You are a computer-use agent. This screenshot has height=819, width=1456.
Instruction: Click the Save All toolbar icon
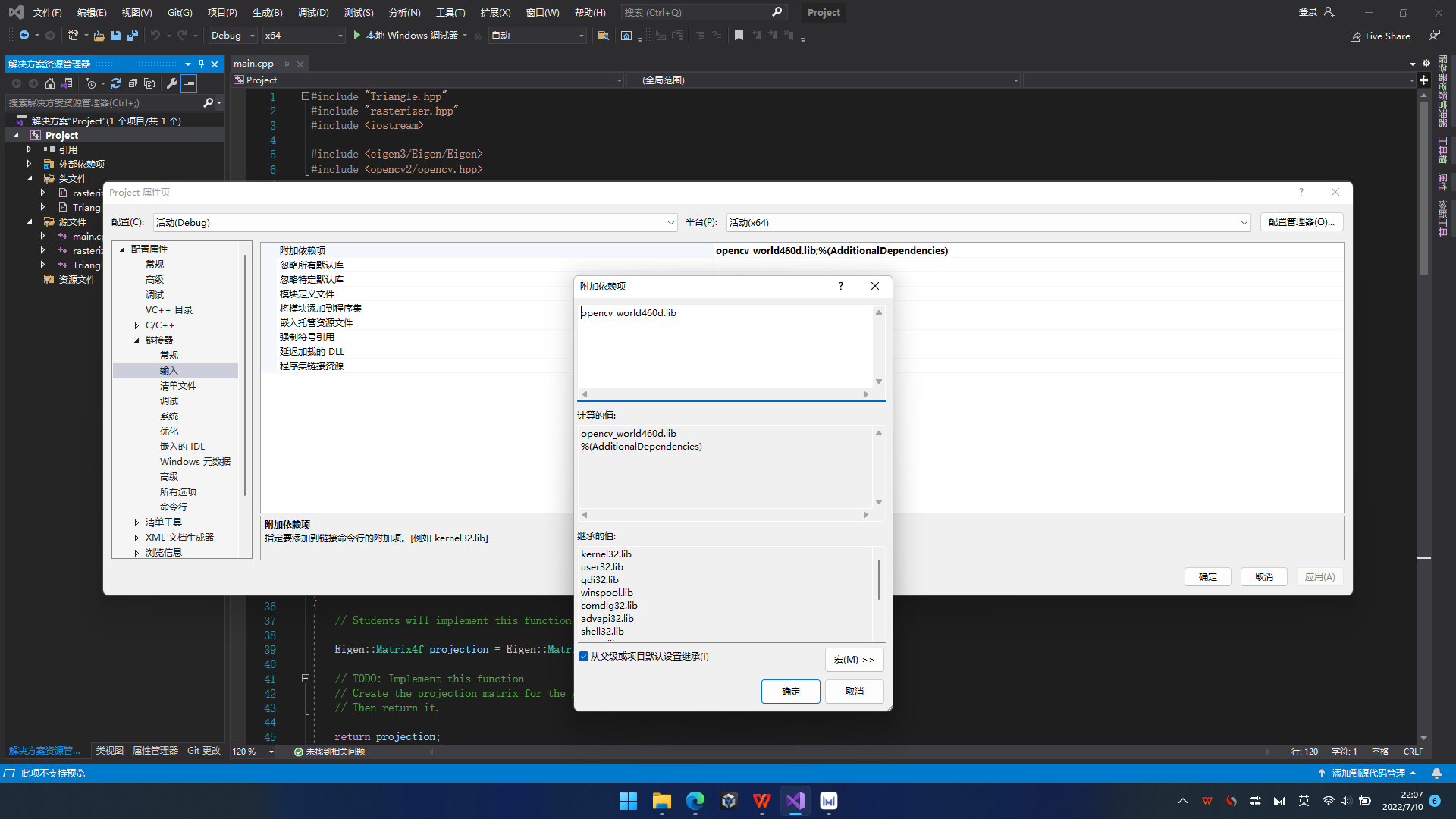pos(133,36)
